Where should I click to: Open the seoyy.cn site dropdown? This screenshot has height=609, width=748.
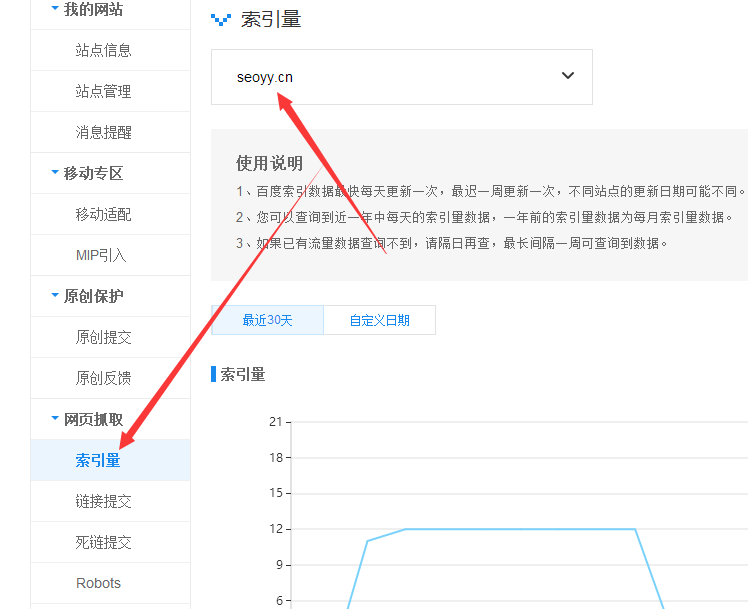point(400,77)
